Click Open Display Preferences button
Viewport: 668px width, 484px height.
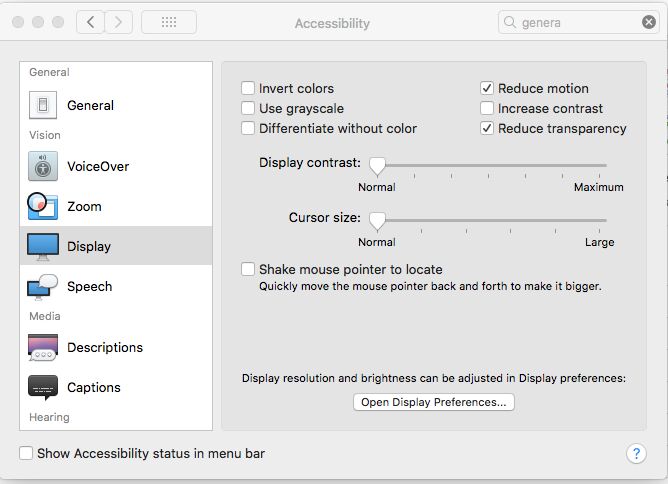point(434,402)
